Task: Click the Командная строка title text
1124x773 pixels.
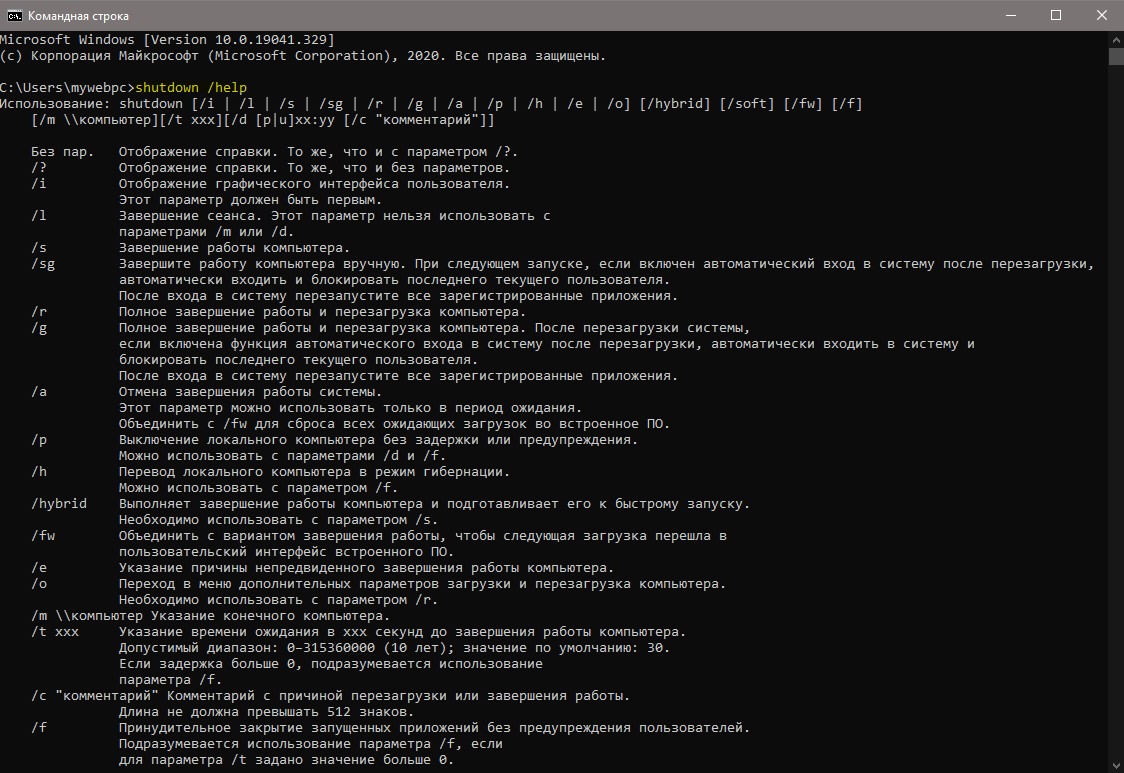Action: 78,16
